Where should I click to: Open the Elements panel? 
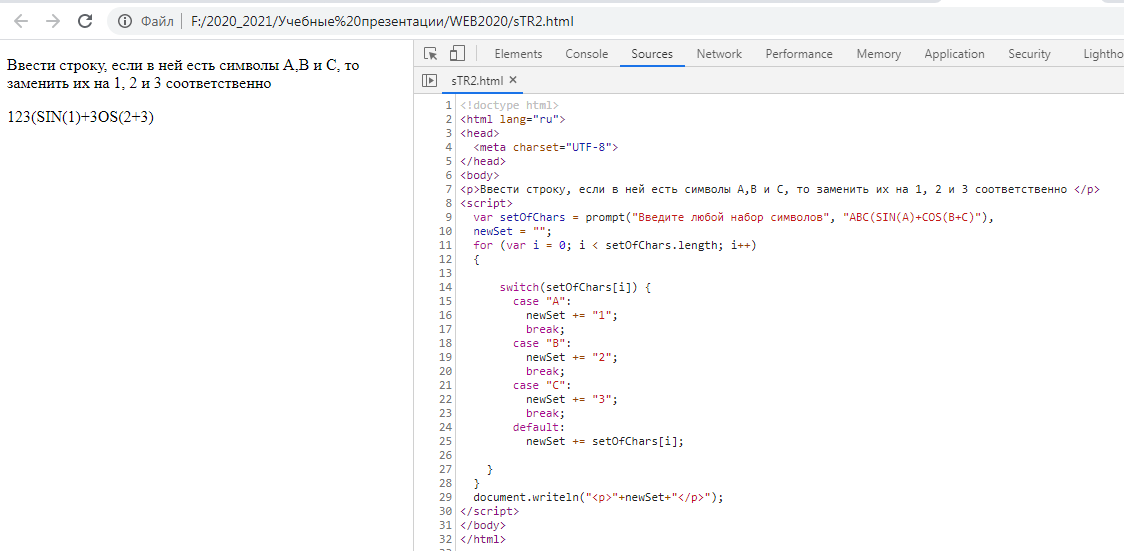point(518,54)
